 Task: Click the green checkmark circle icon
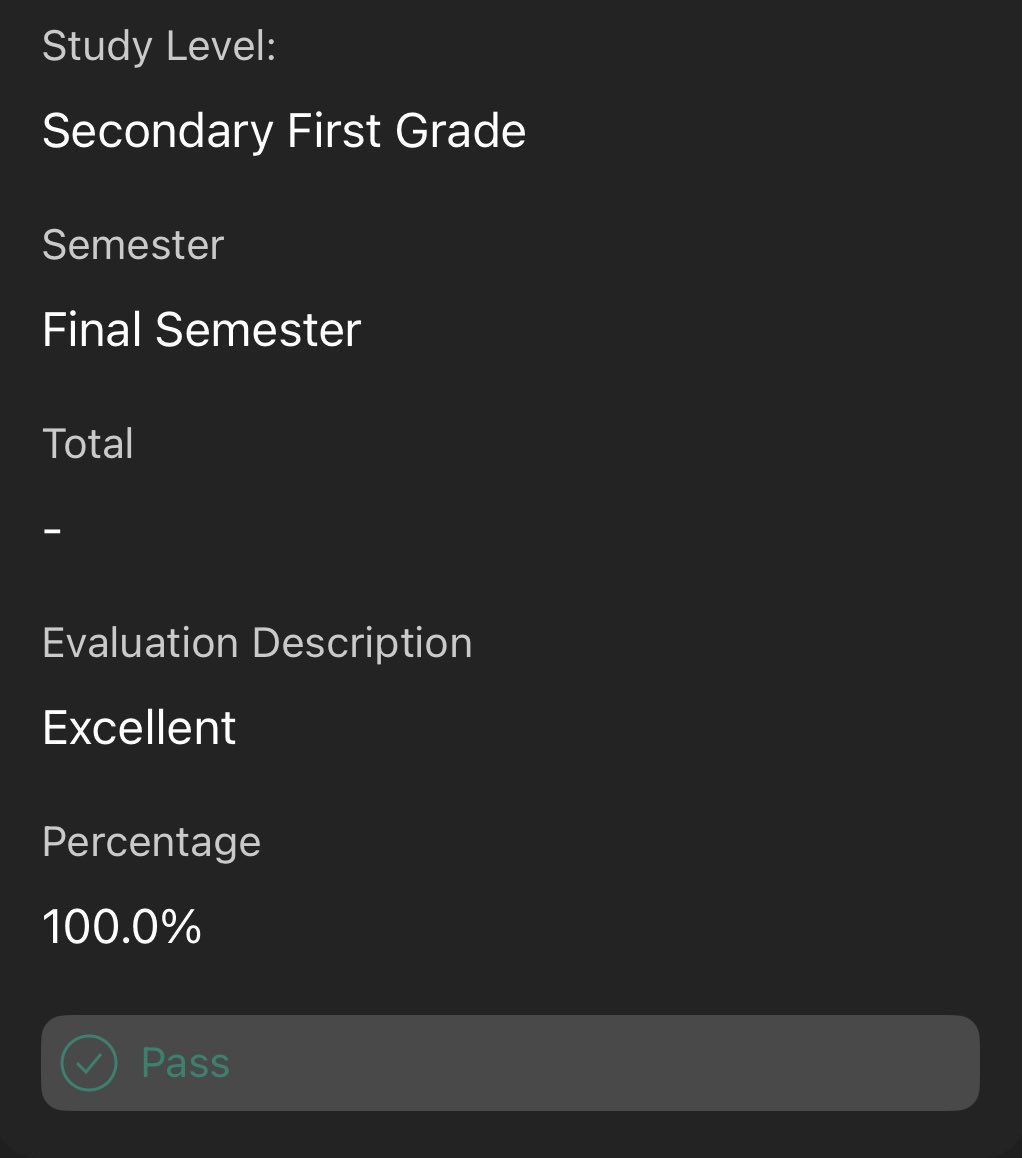coord(89,1063)
